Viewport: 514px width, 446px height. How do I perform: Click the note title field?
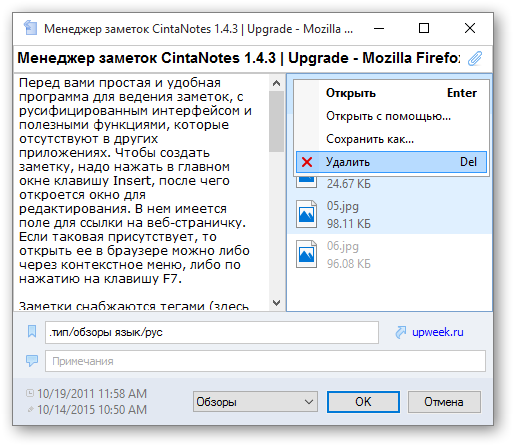coord(239,58)
